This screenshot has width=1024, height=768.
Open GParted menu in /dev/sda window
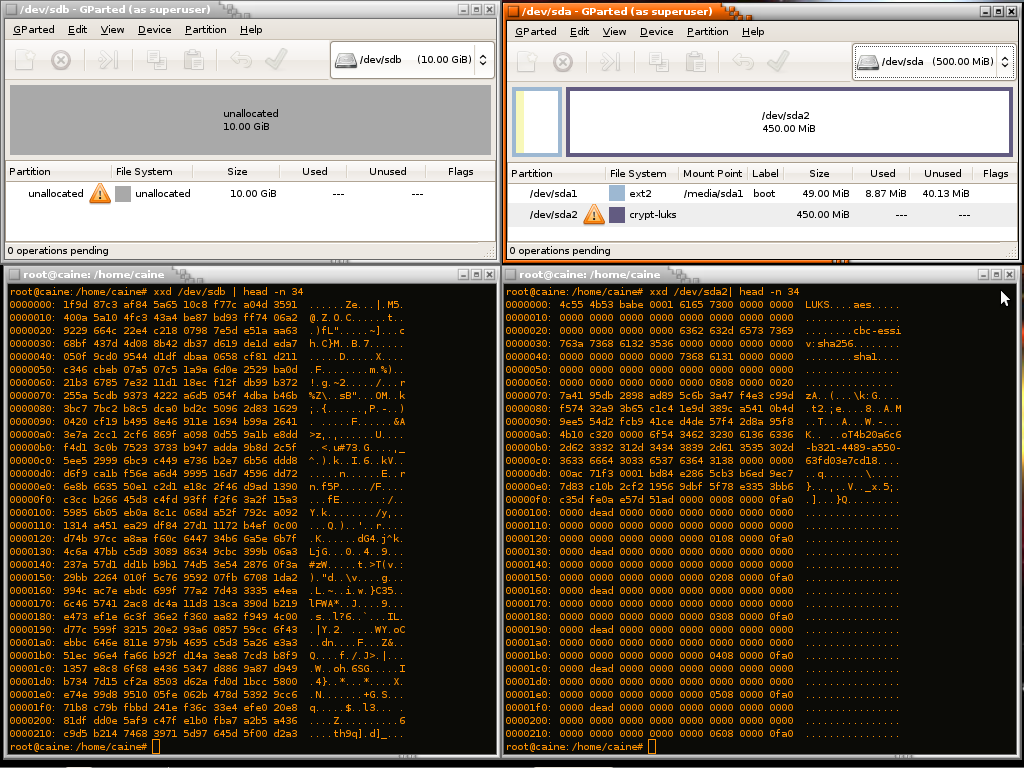(x=536, y=31)
